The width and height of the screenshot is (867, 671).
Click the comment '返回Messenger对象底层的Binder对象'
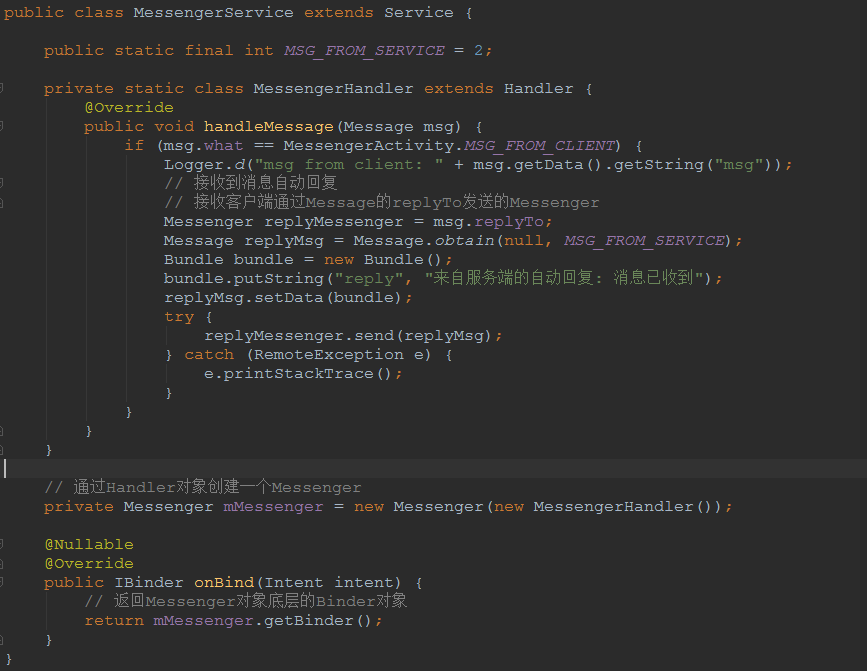[246, 601]
